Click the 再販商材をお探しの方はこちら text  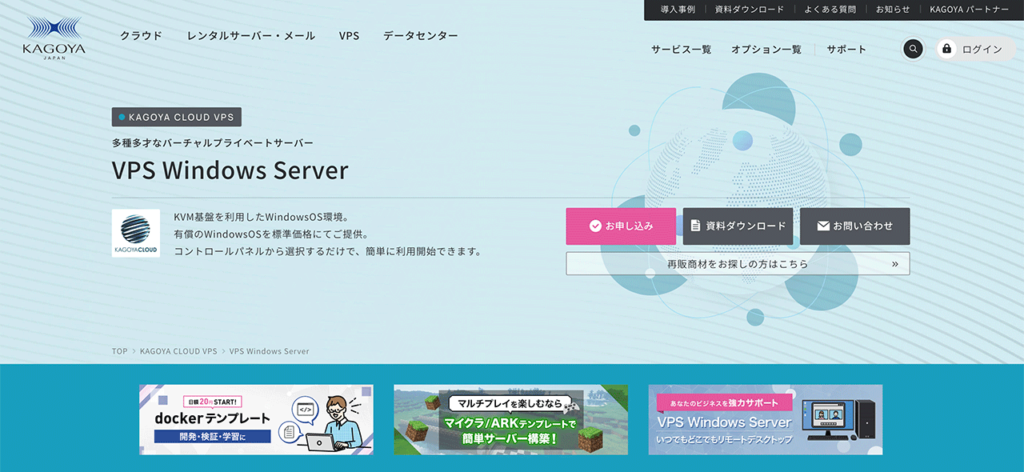(x=737, y=264)
